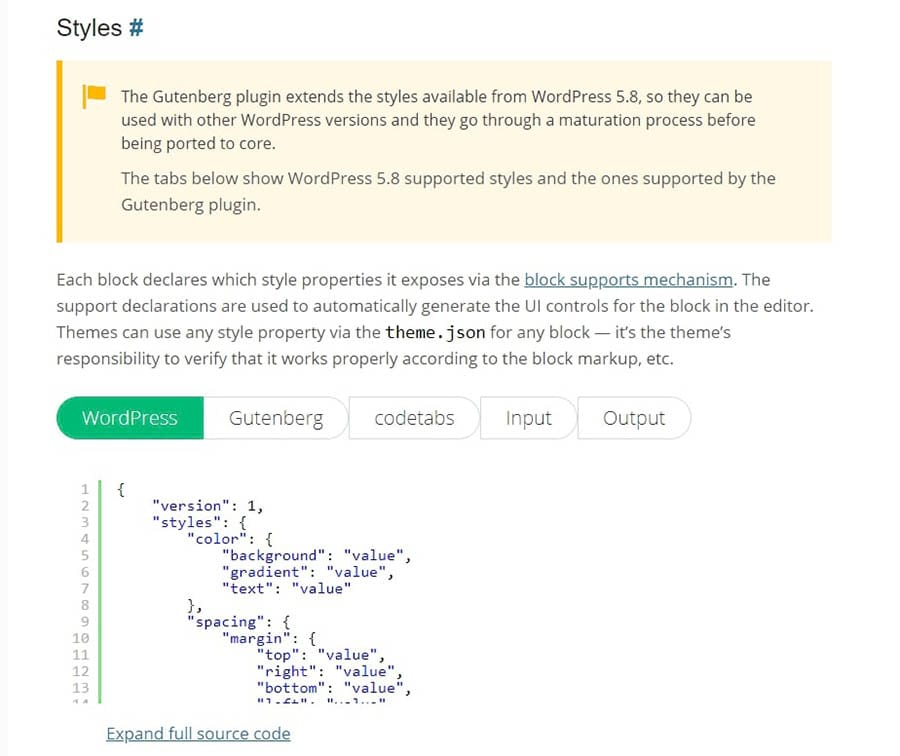Show the Output tab

click(x=634, y=418)
